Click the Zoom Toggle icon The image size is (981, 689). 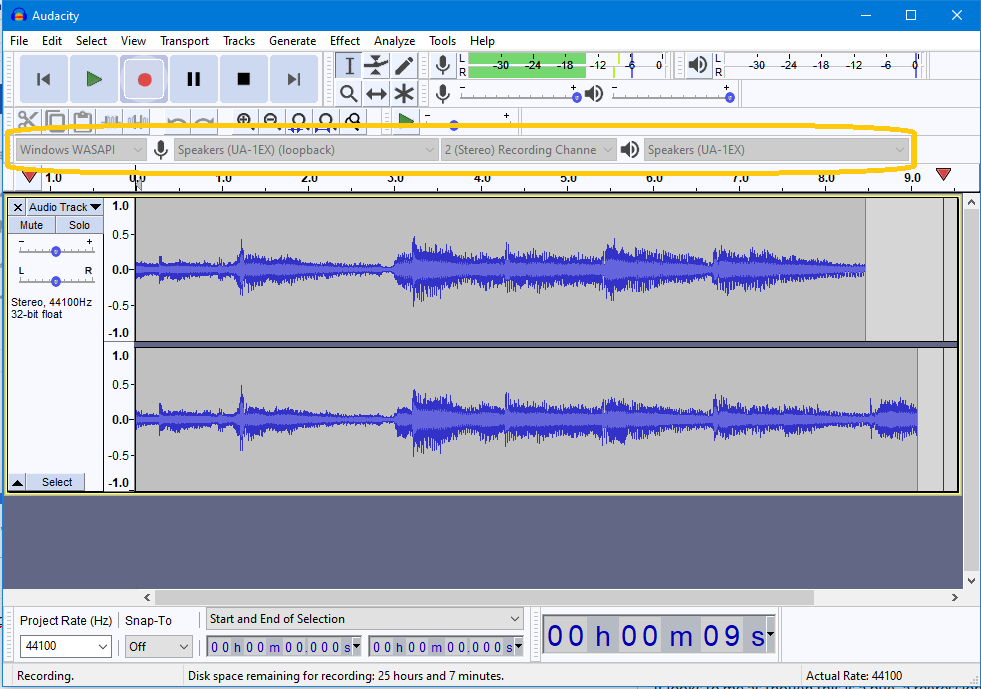tap(353, 121)
